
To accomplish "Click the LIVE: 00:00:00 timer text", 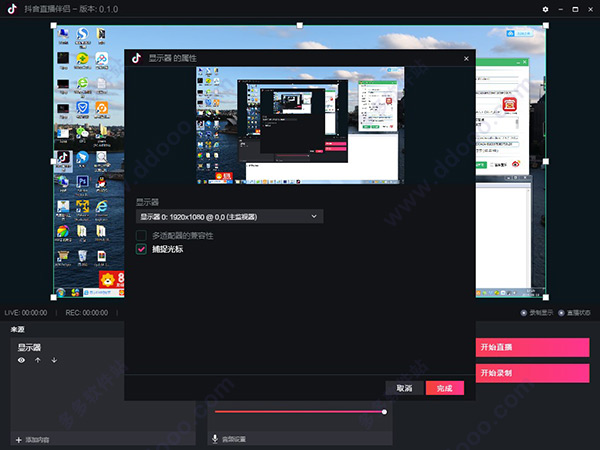I will point(26,313).
